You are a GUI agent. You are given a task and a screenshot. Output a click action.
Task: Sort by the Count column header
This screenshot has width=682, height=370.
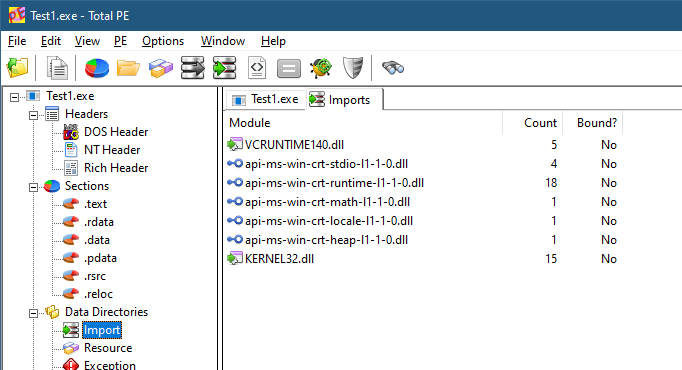[533, 123]
